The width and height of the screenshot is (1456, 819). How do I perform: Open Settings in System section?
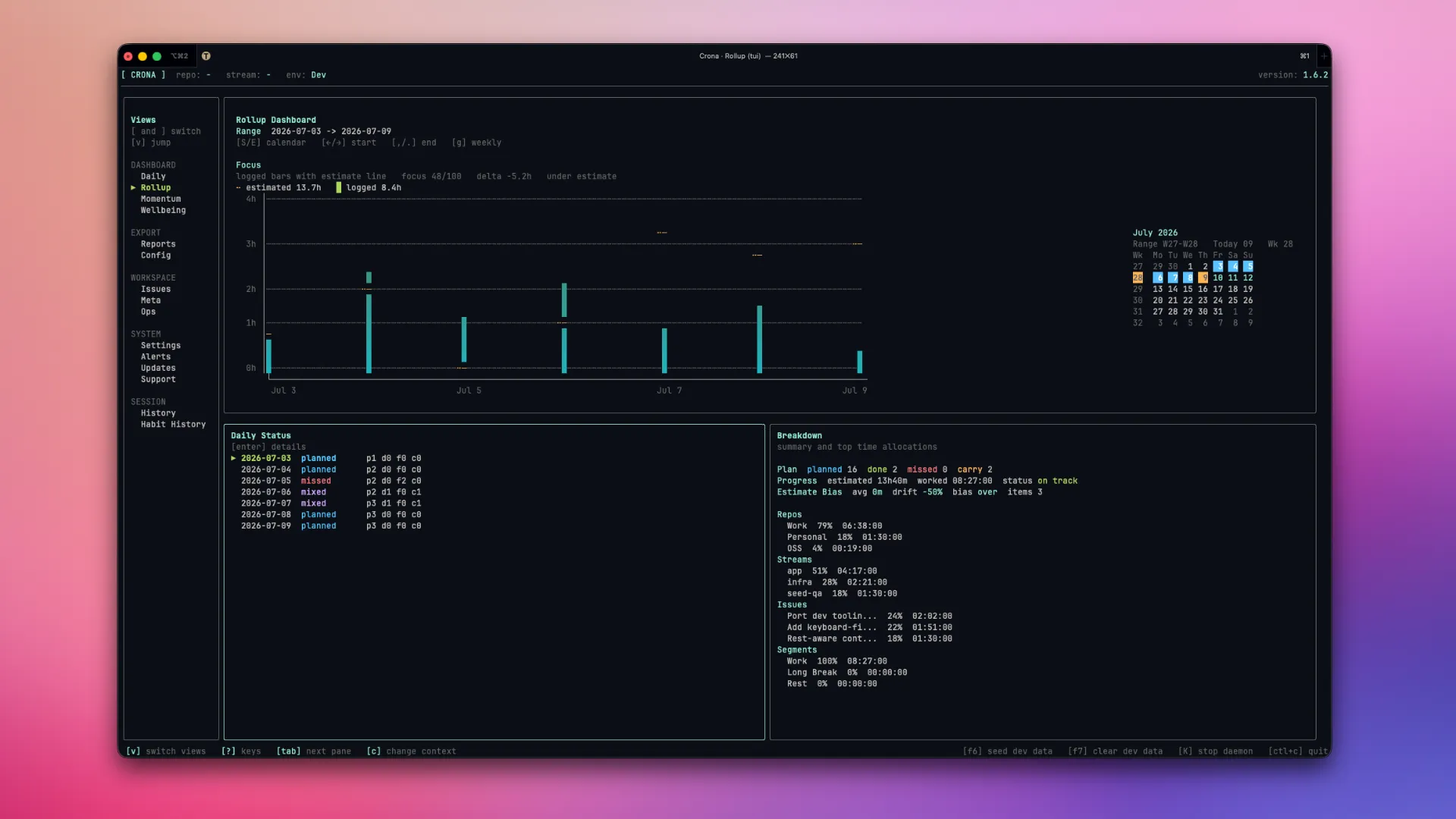click(161, 346)
